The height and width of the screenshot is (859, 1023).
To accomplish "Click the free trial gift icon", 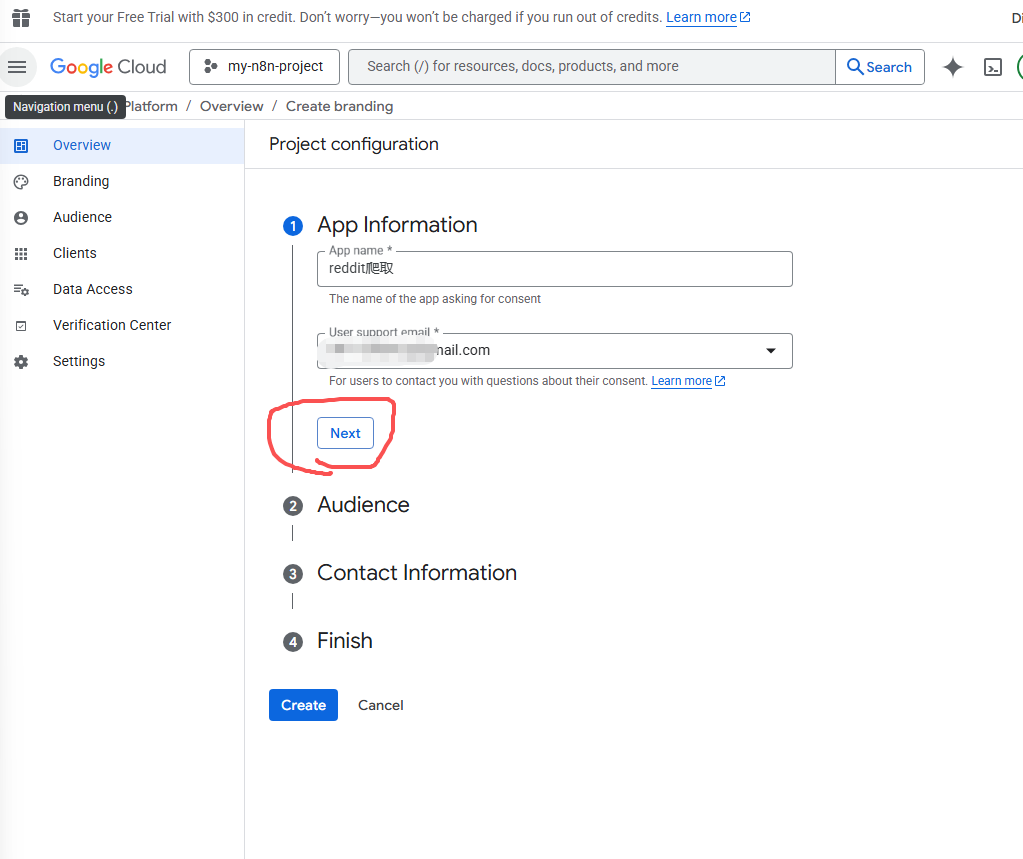I will (21, 18).
